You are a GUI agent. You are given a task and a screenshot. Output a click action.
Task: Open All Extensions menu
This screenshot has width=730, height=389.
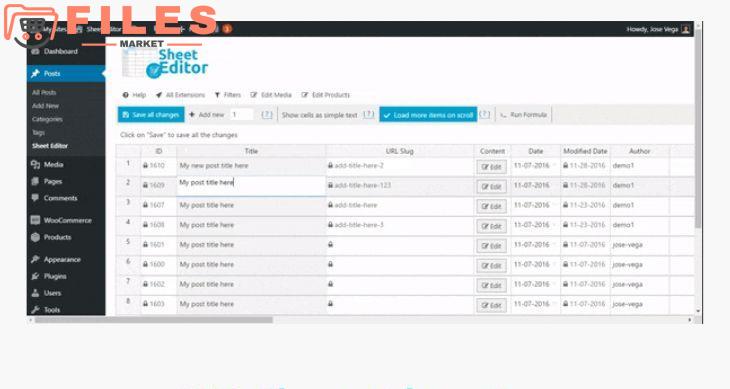tap(180, 95)
